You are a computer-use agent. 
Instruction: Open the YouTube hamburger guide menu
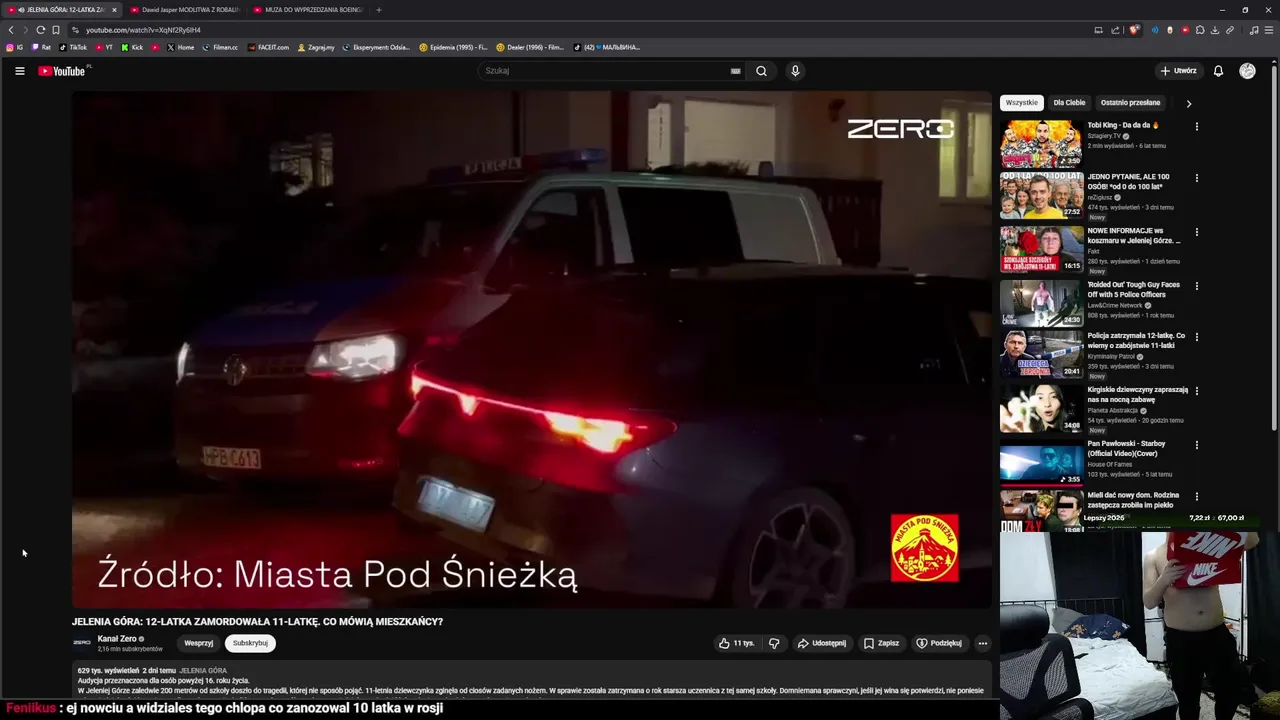point(19,71)
